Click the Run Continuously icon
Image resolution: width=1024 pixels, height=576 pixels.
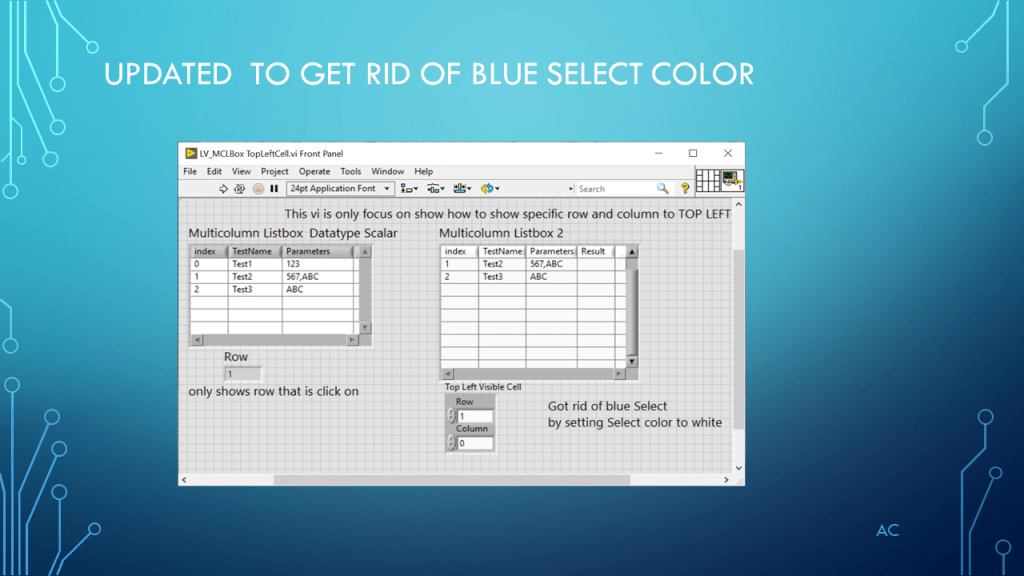[240, 188]
